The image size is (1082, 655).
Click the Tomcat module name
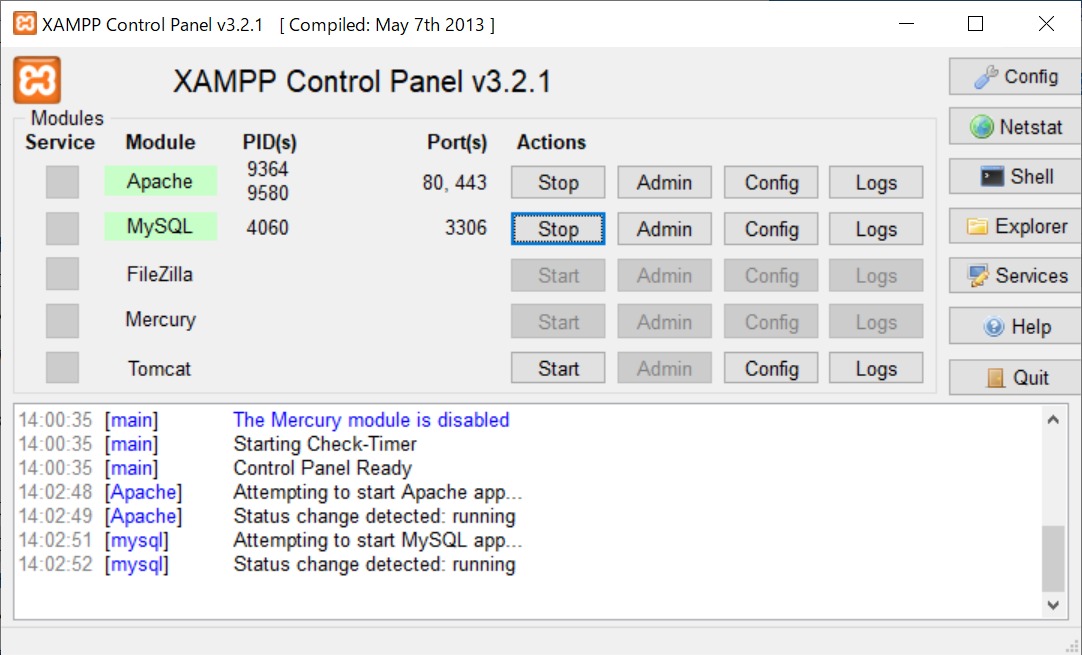159,369
